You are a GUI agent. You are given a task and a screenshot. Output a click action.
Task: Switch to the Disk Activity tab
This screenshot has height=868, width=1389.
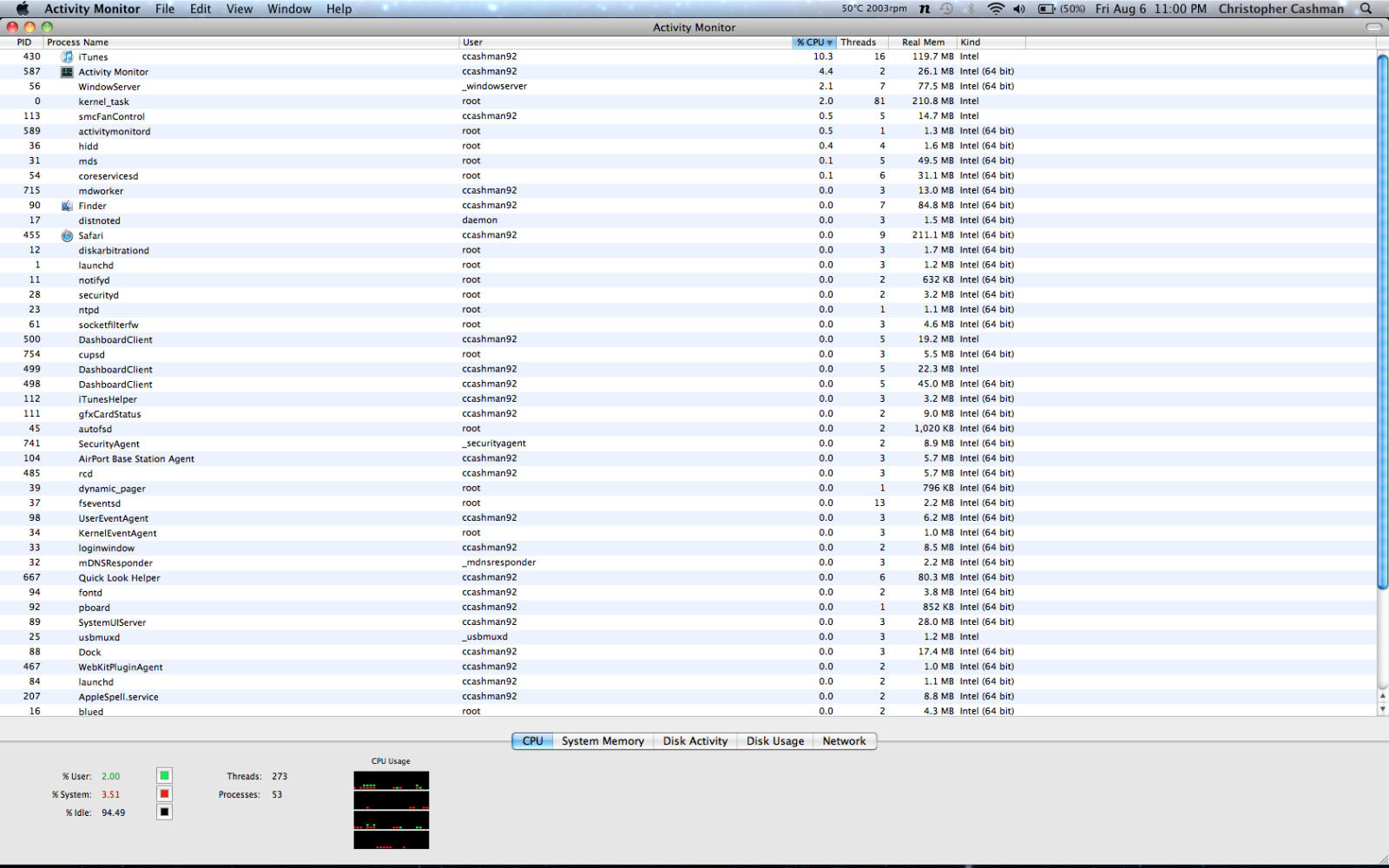pyautogui.click(x=695, y=741)
